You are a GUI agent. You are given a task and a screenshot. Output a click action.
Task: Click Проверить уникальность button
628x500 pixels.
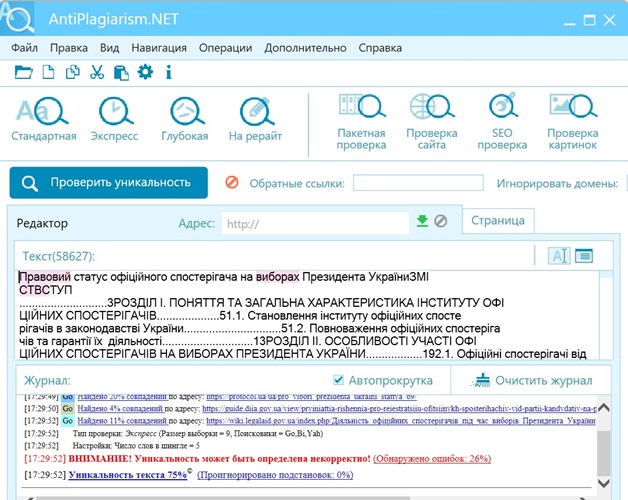pyautogui.click(x=109, y=183)
